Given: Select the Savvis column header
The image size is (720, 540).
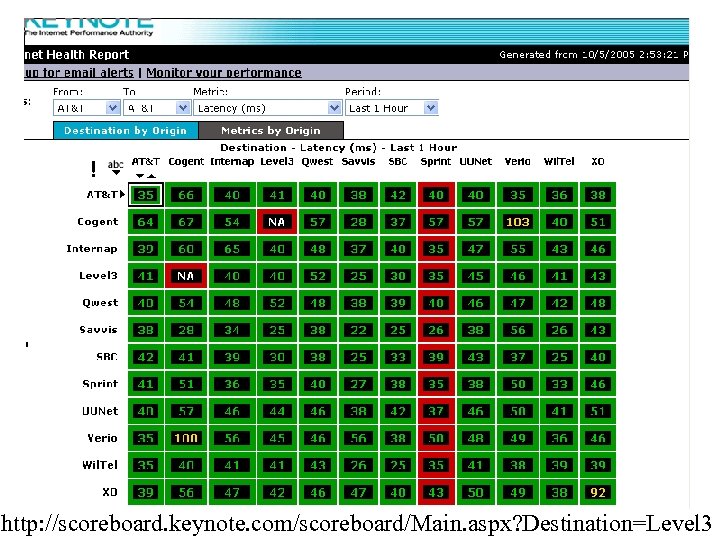Looking at the screenshot, I should (358, 162).
